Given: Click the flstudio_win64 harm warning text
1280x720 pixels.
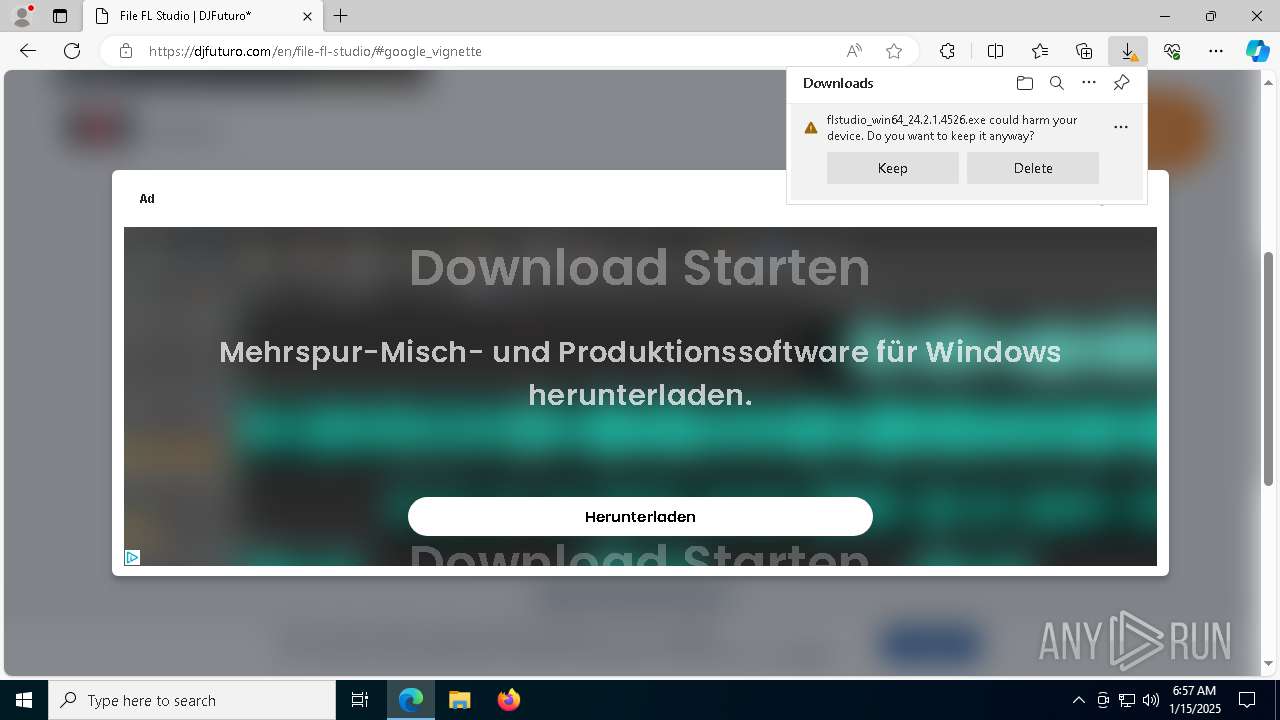Looking at the screenshot, I should click(952, 127).
